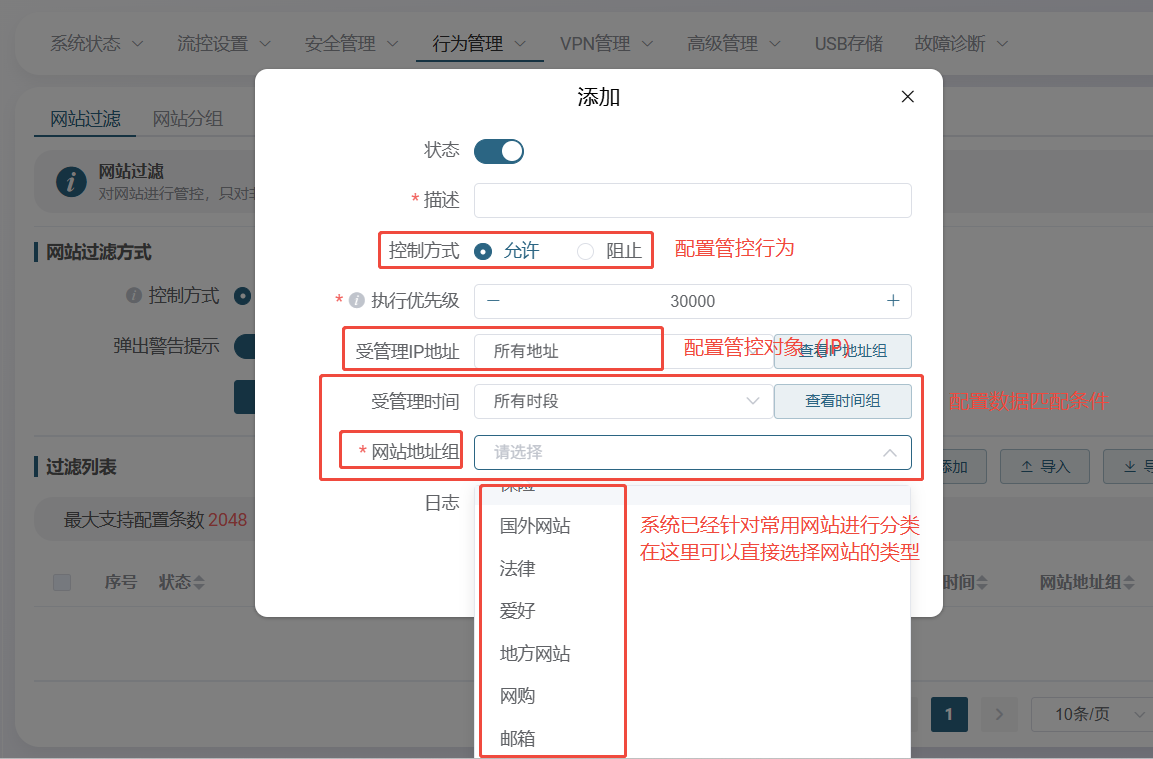
Task: Select the 允许 radio button
Action: pos(484,252)
